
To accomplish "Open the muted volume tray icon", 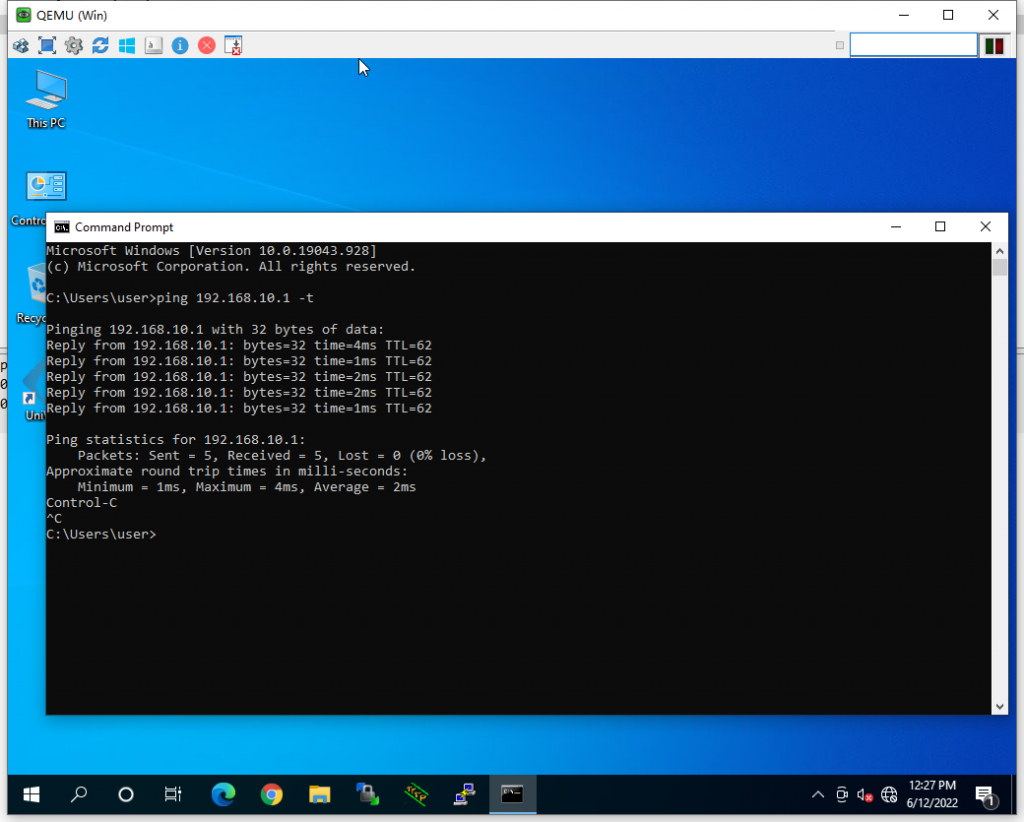I will pyautogui.click(x=865, y=795).
